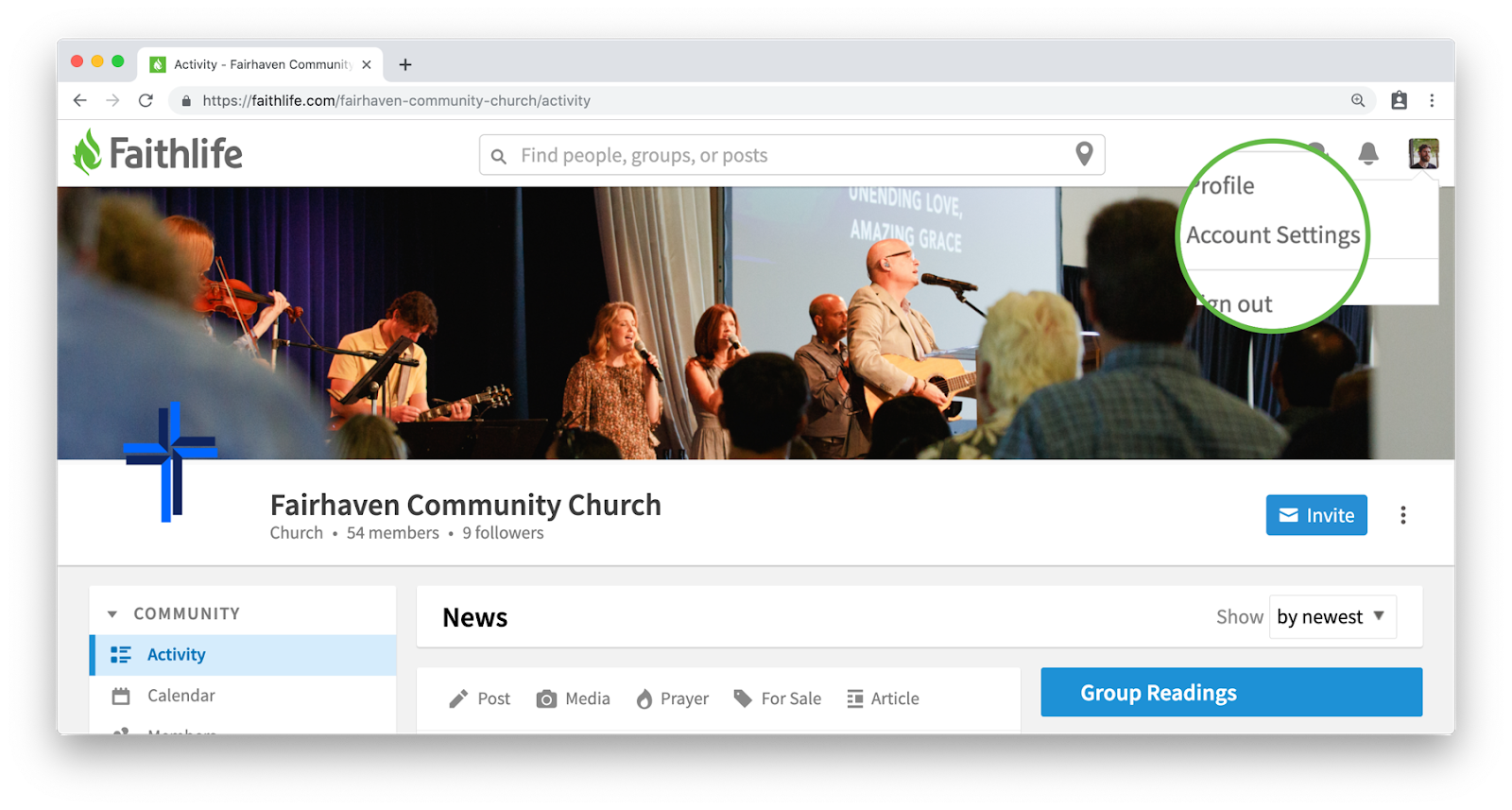Go back to previous page
The width and height of the screenshot is (1512, 810).
(80, 100)
